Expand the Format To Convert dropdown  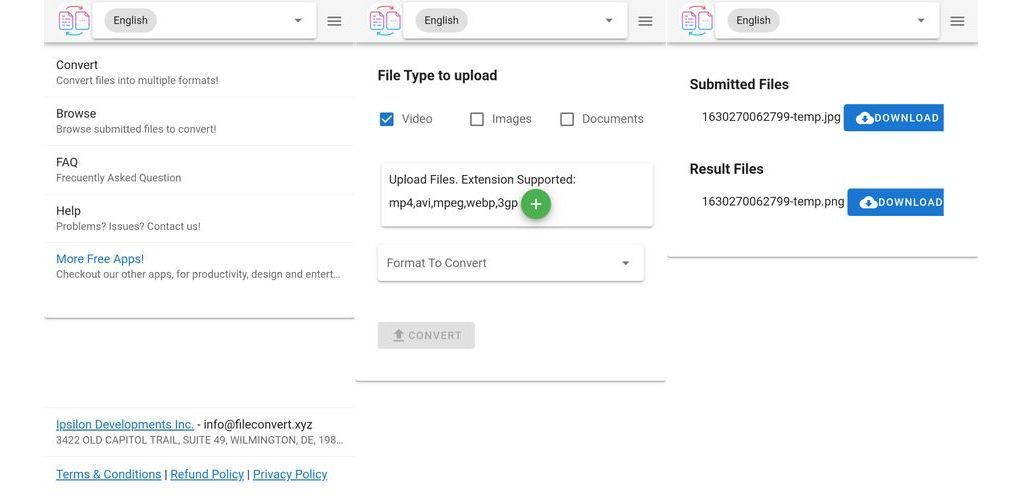[x=511, y=263]
